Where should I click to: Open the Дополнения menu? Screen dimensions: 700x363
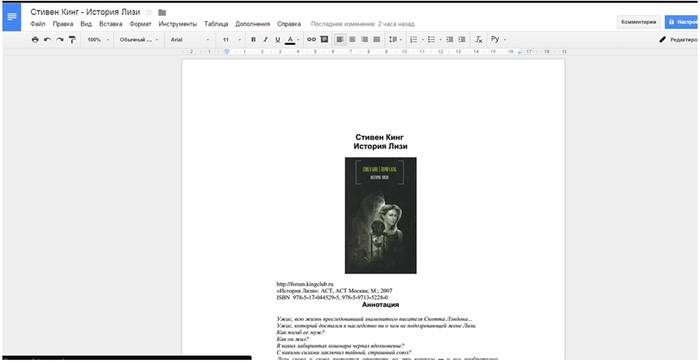point(253,24)
